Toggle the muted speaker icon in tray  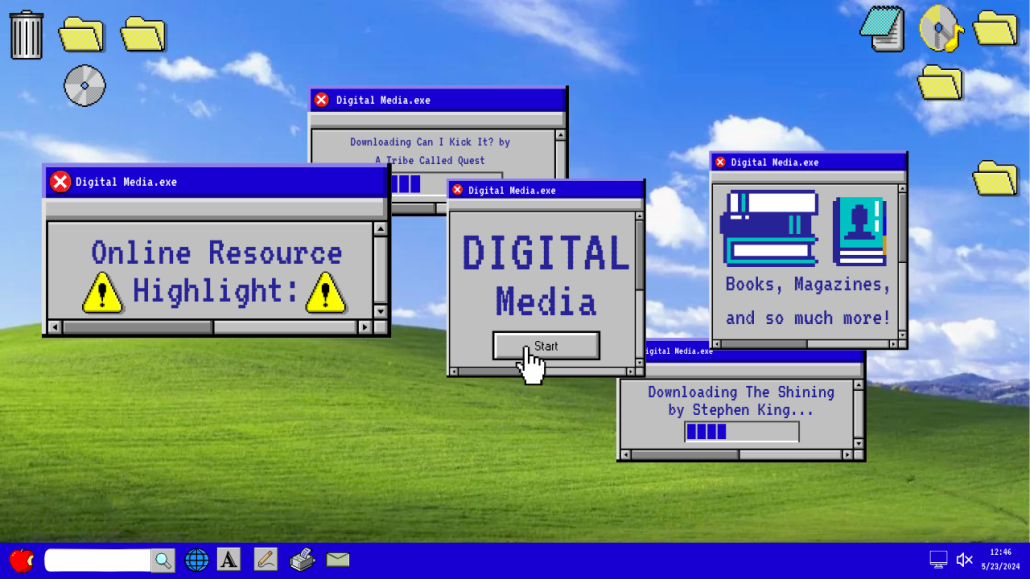tap(964, 559)
